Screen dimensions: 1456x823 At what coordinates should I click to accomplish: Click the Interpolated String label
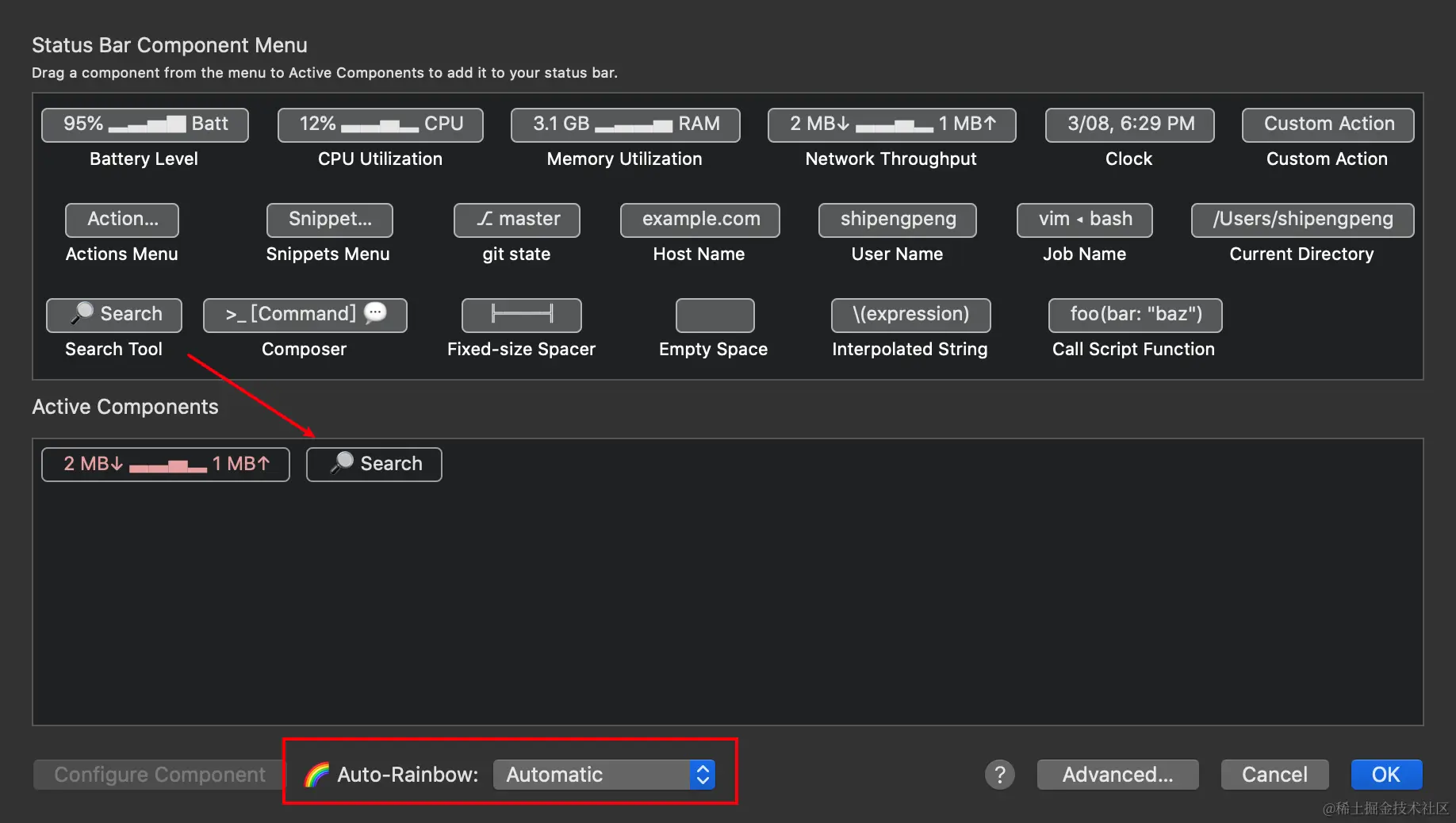910,349
